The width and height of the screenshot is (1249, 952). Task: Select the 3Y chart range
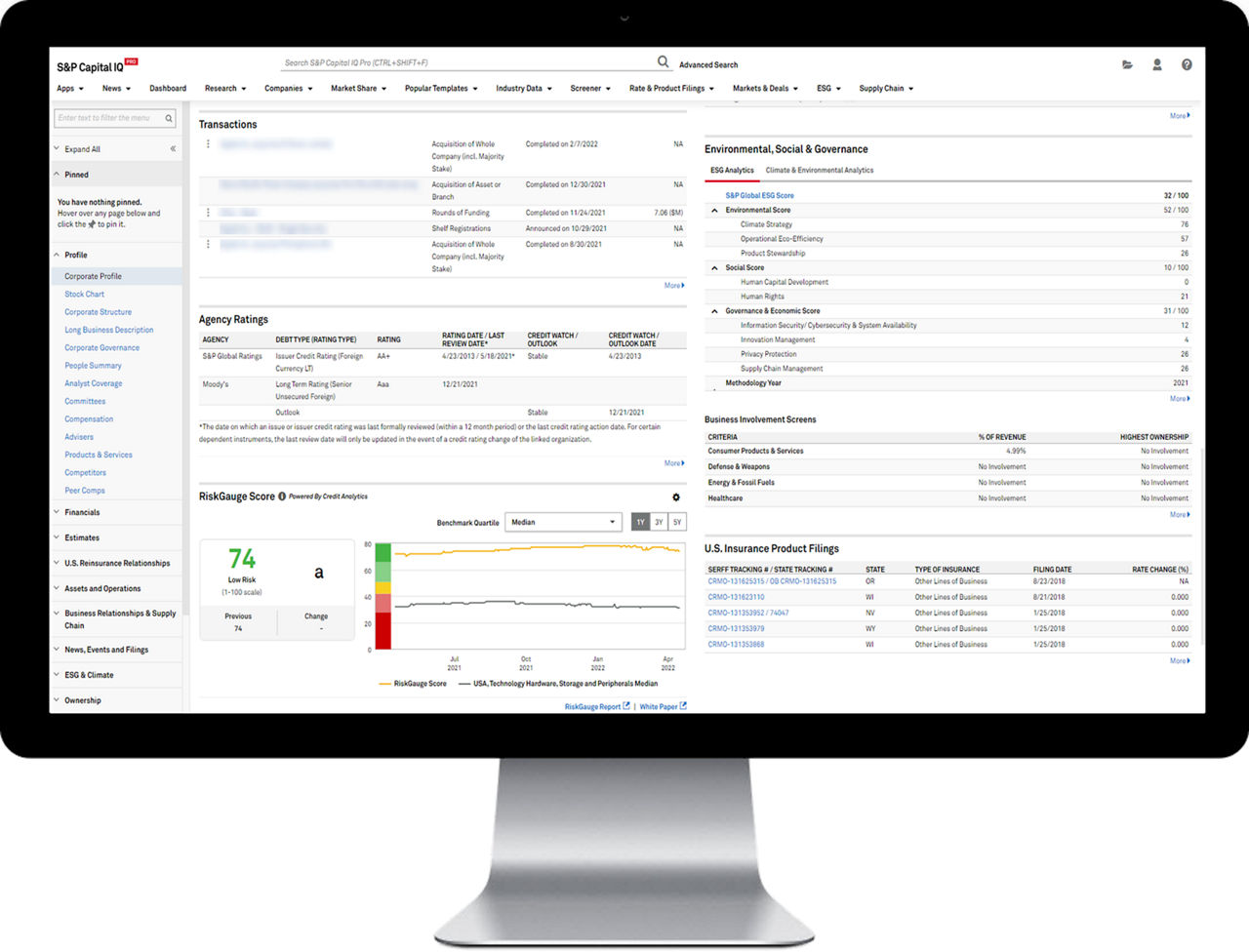tap(659, 522)
